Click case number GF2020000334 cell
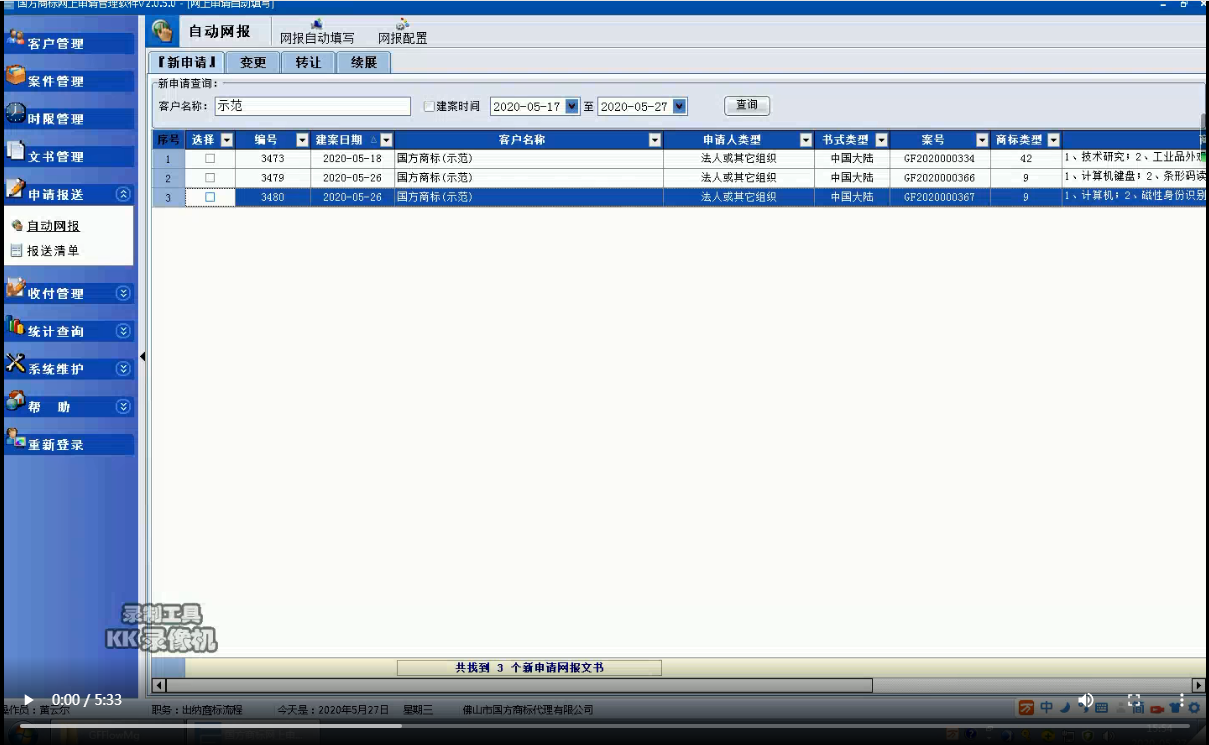This screenshot has height=745, width=1209. click(x=939, y=158)
